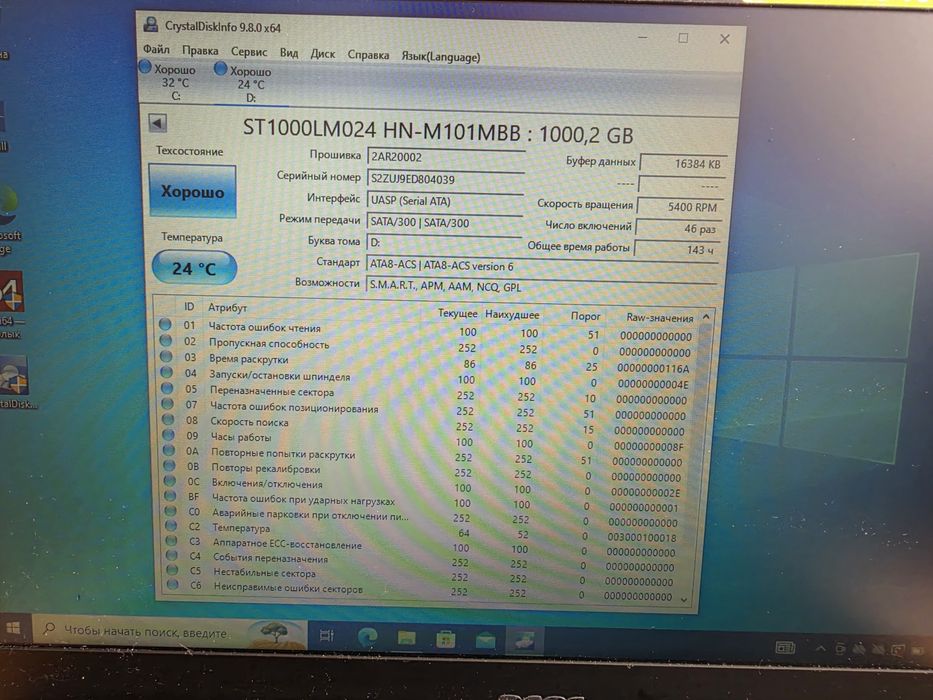Viewport: 933px width, 700px height.
Task: Open the Язык(Language) menu
Action: pos(440,57)
